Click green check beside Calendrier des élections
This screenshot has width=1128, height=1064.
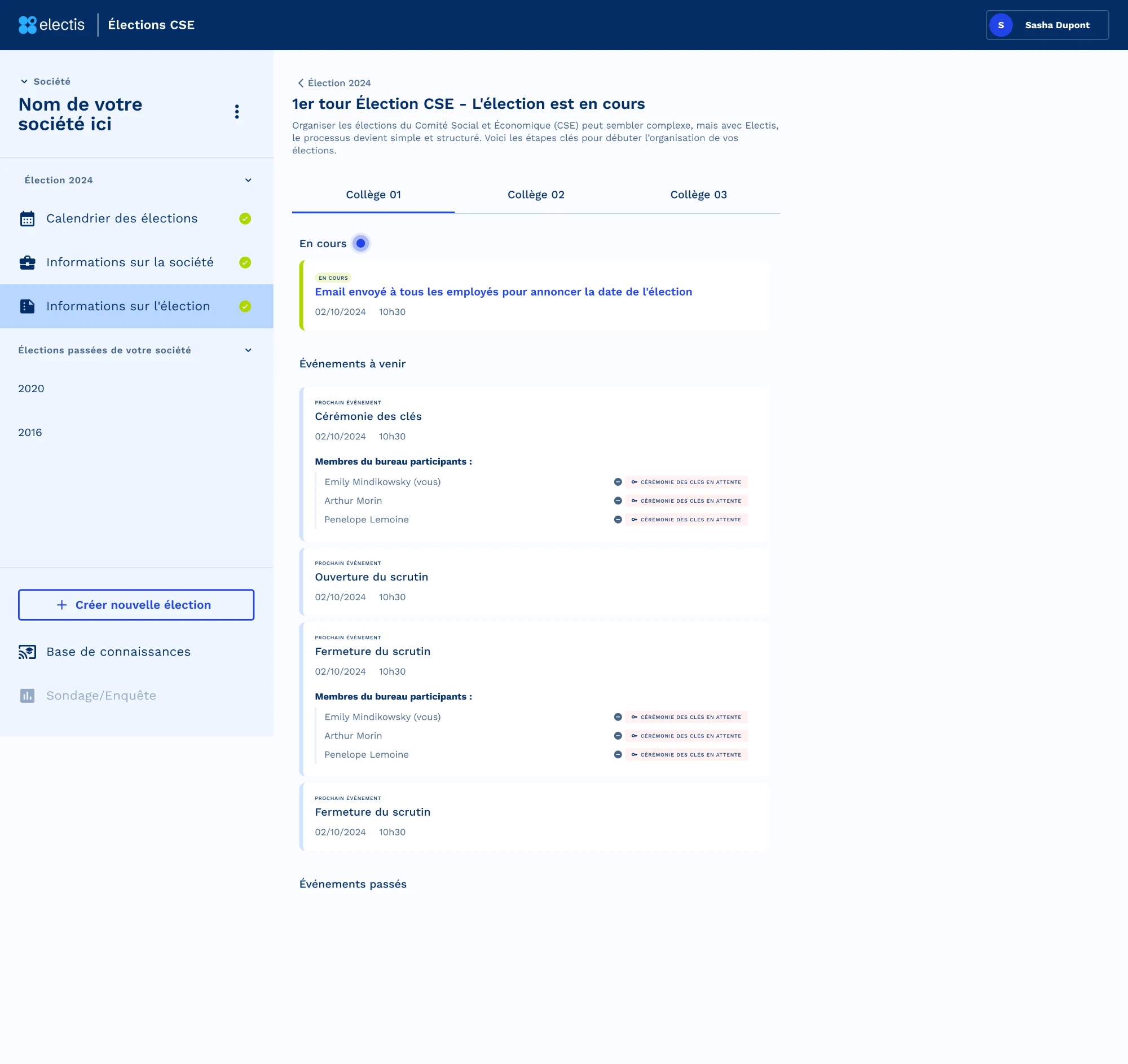[245, 218]
